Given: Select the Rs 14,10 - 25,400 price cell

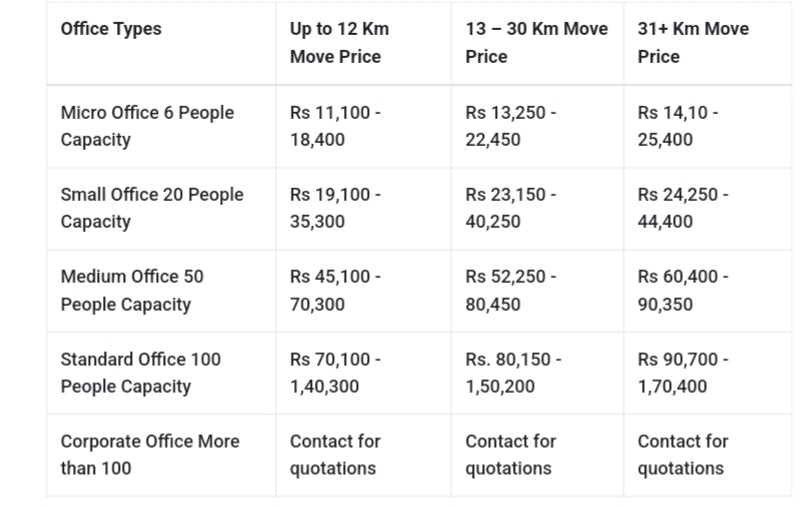Looking at the screenshot, I should pos(678,126).
